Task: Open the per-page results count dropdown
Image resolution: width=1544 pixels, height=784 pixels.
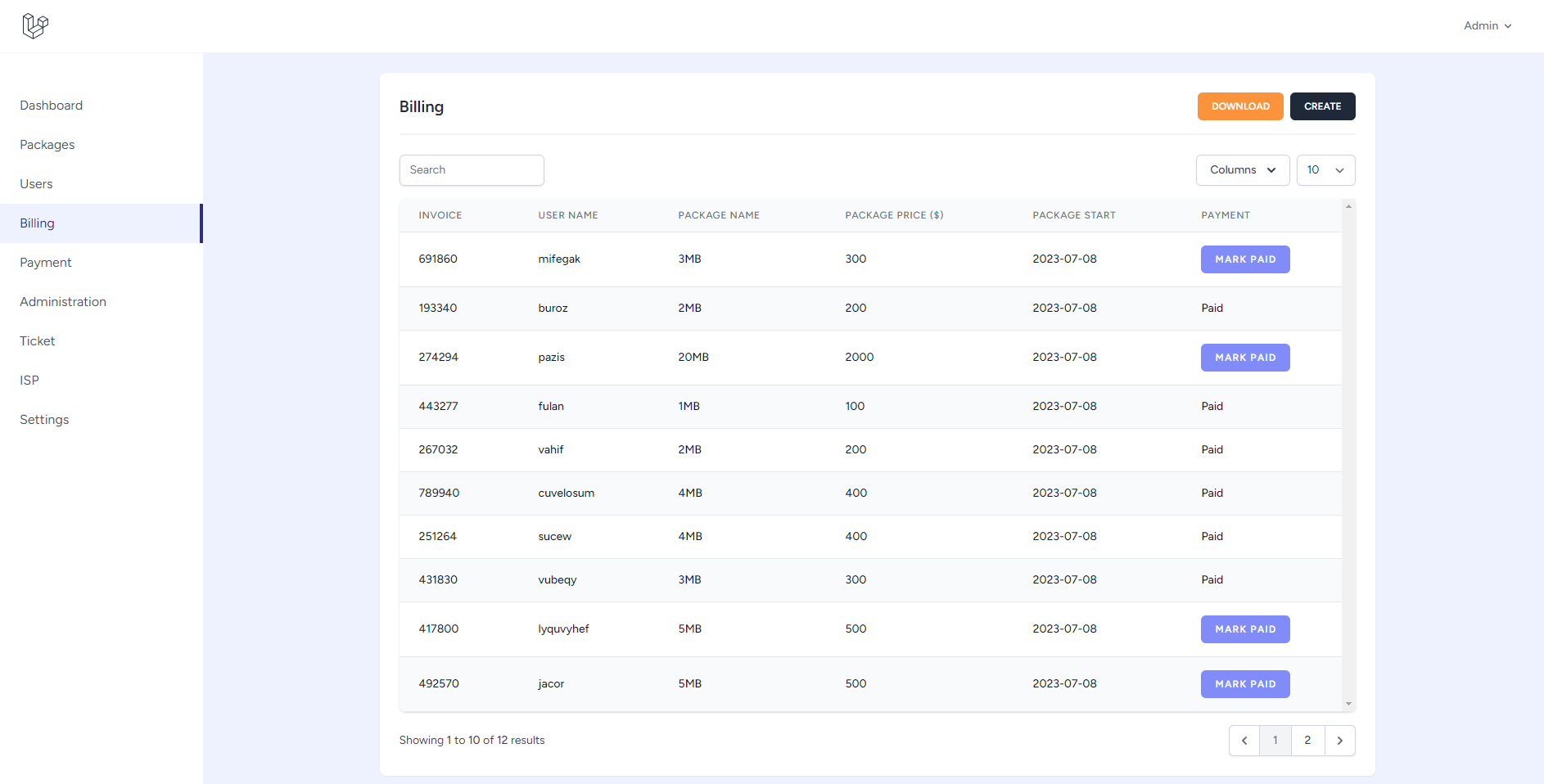Action: [x=1325, y=169]
